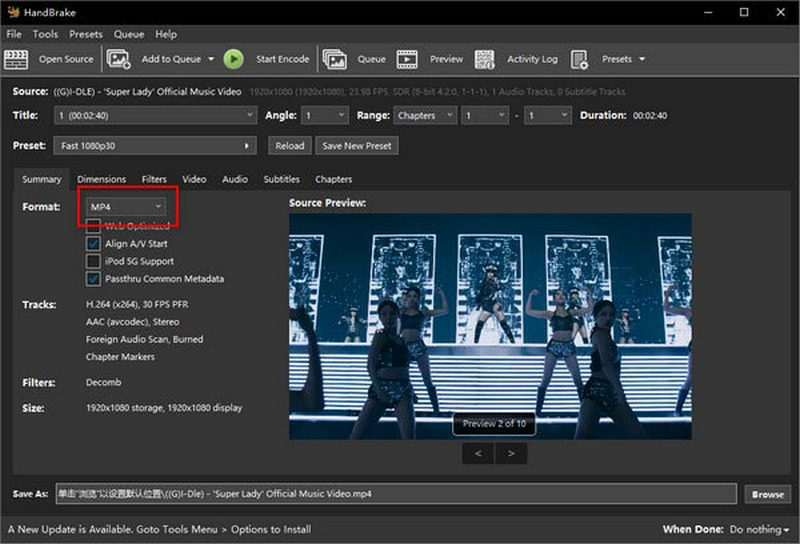Viewport: 800px width, 544px height.
Task: Open the Queue icon in toolbar
Action: [x=335, y=59]
